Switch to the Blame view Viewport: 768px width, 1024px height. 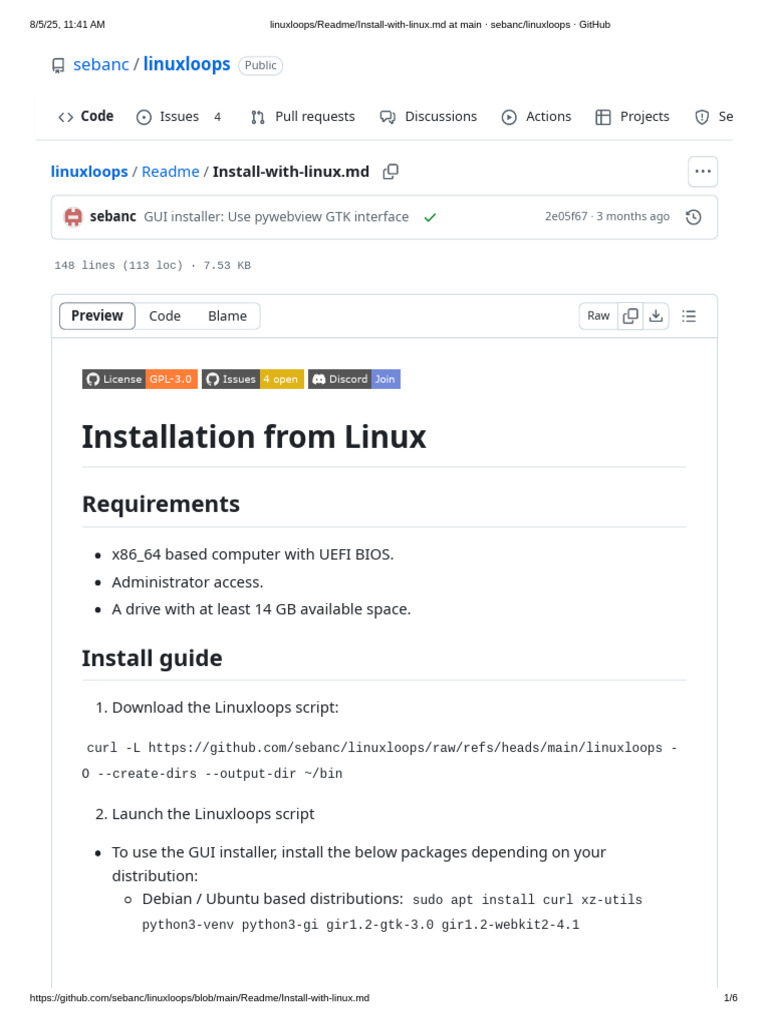pyautogui.click(x=227, y=316)
